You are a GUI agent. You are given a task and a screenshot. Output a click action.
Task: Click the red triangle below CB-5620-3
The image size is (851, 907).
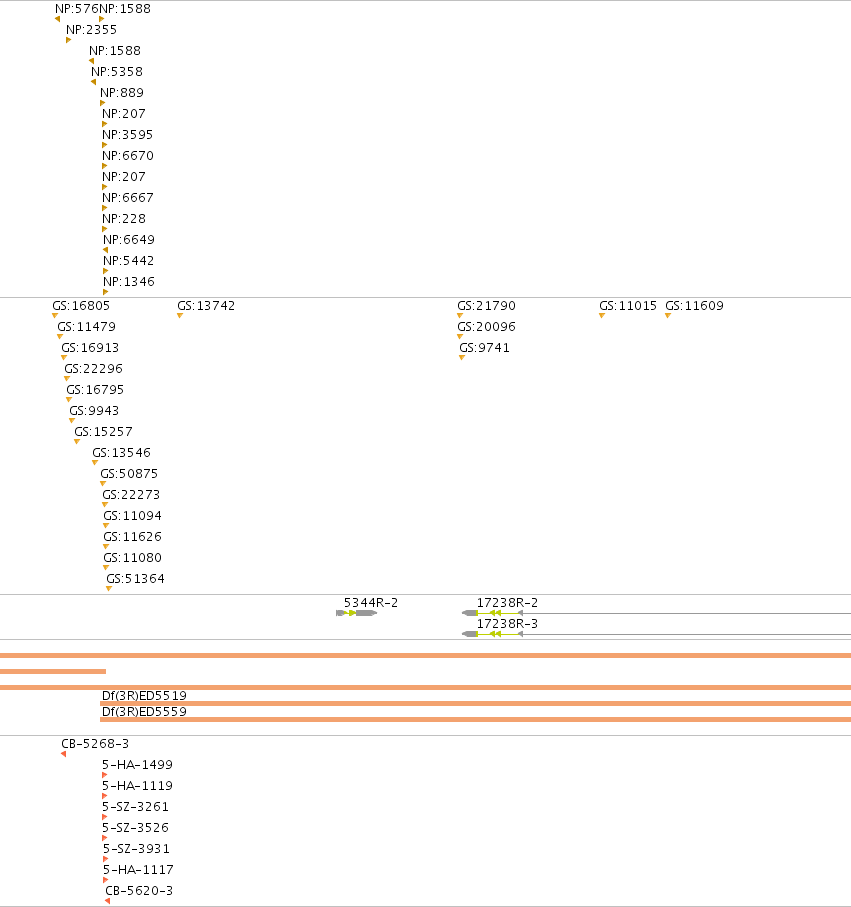point(108,901)
